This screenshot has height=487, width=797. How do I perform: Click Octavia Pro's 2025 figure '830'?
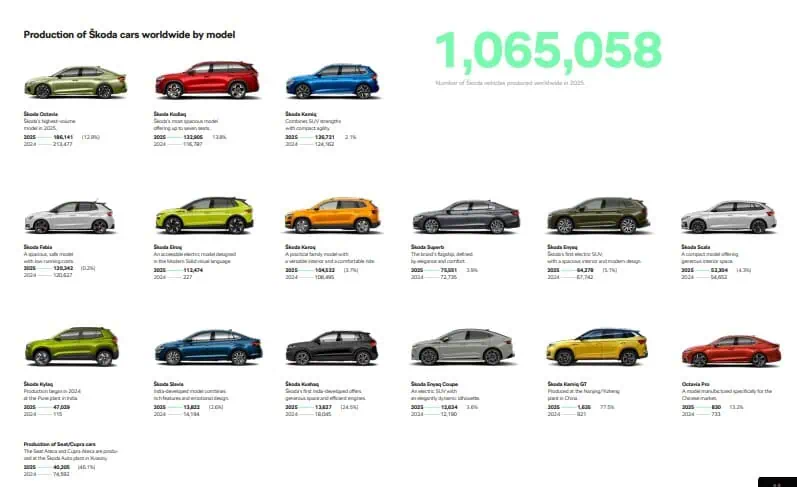click(716, 407)
